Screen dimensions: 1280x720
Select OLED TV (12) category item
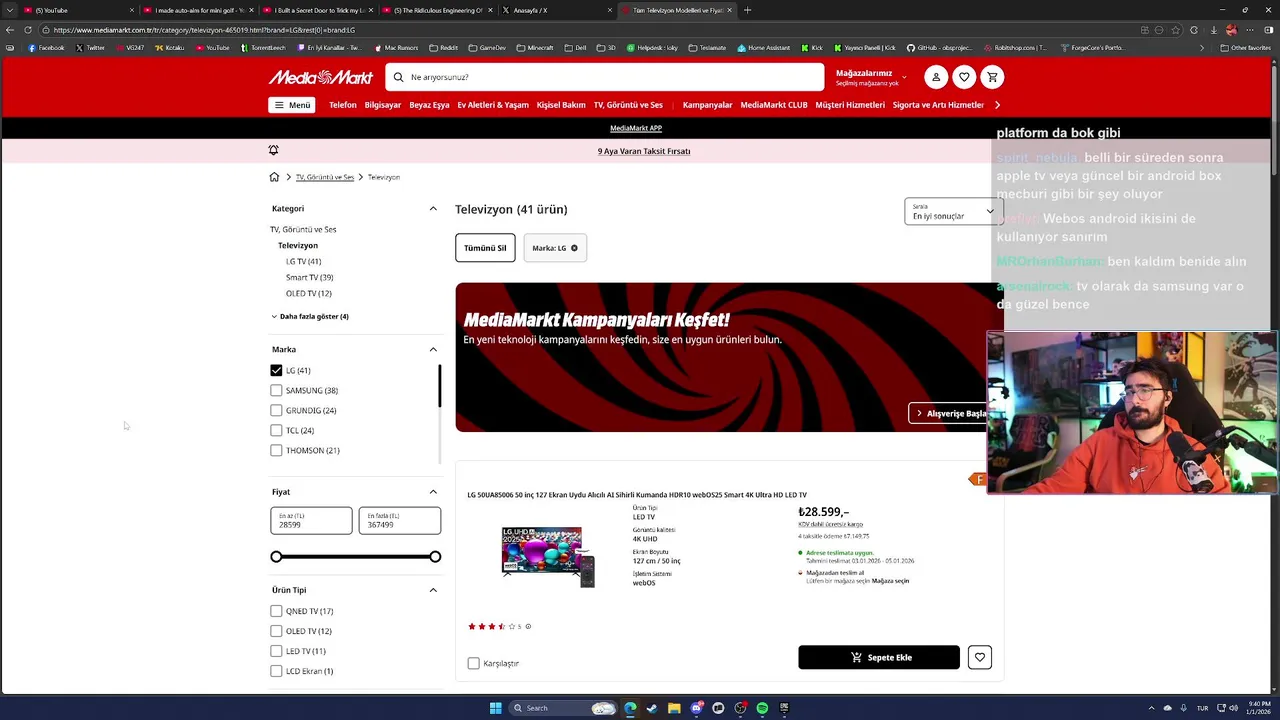(309, 293)
